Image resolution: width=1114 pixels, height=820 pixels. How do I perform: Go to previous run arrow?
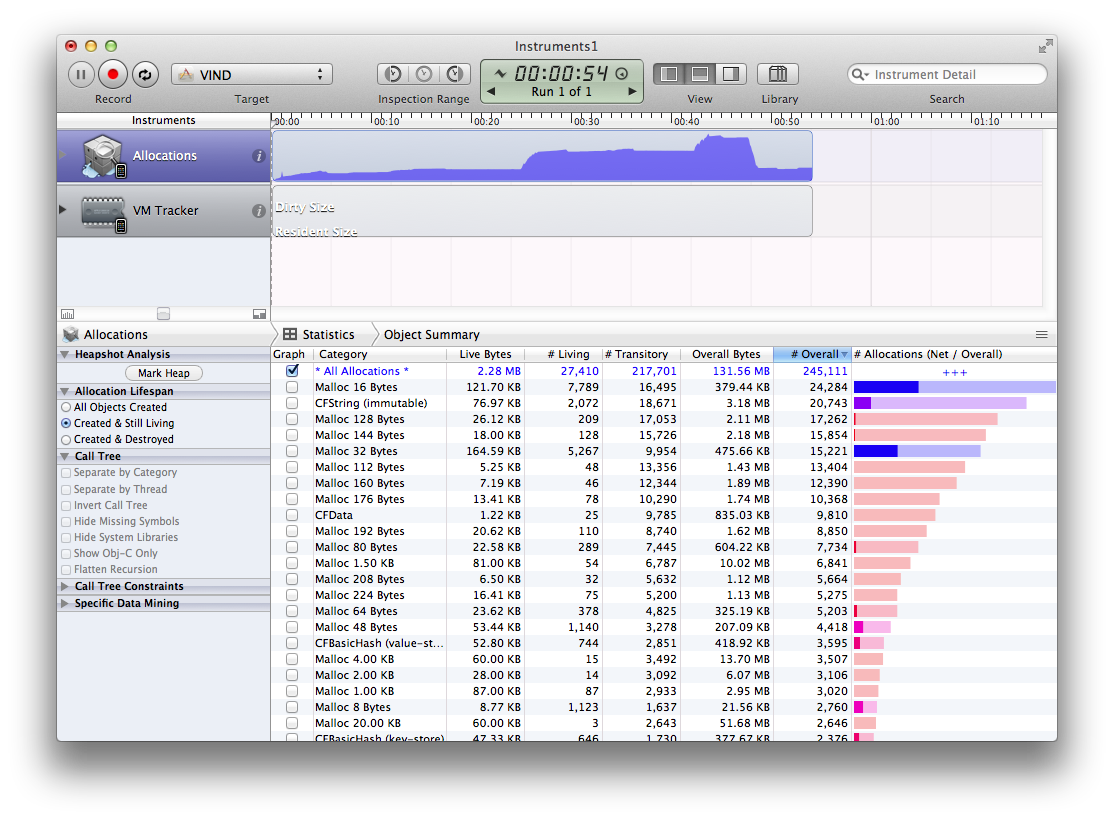click(x=490, y=92)
